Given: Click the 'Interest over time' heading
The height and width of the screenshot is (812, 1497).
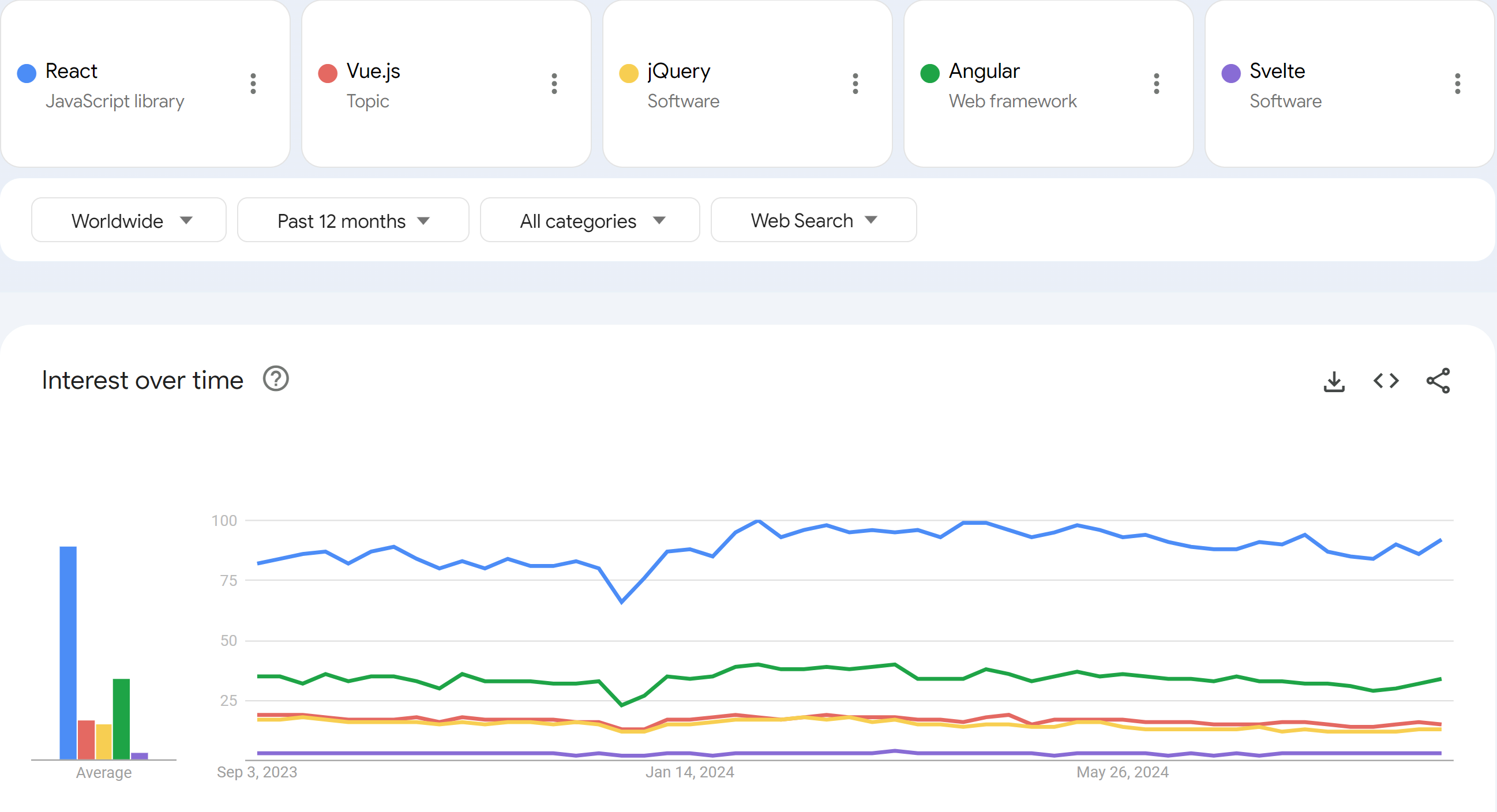Looking at the screenshot, I should (x=142, y=381).
